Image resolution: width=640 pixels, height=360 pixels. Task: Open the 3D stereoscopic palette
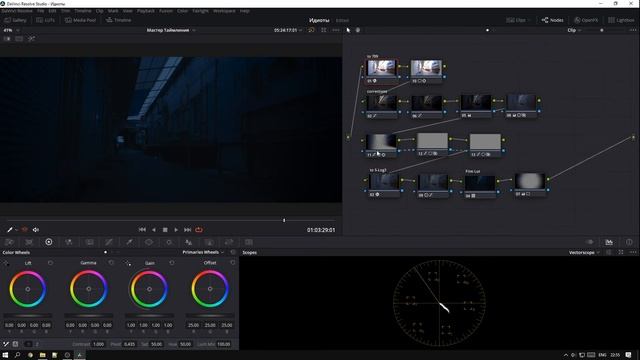pos(249,242)
